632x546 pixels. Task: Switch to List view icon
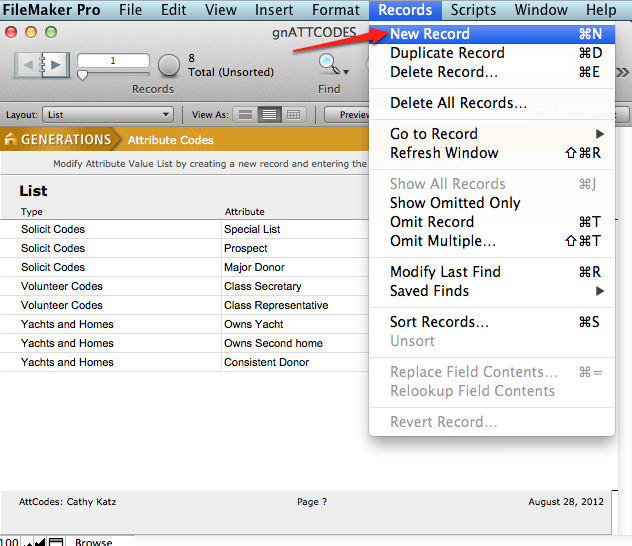[269, 115]
